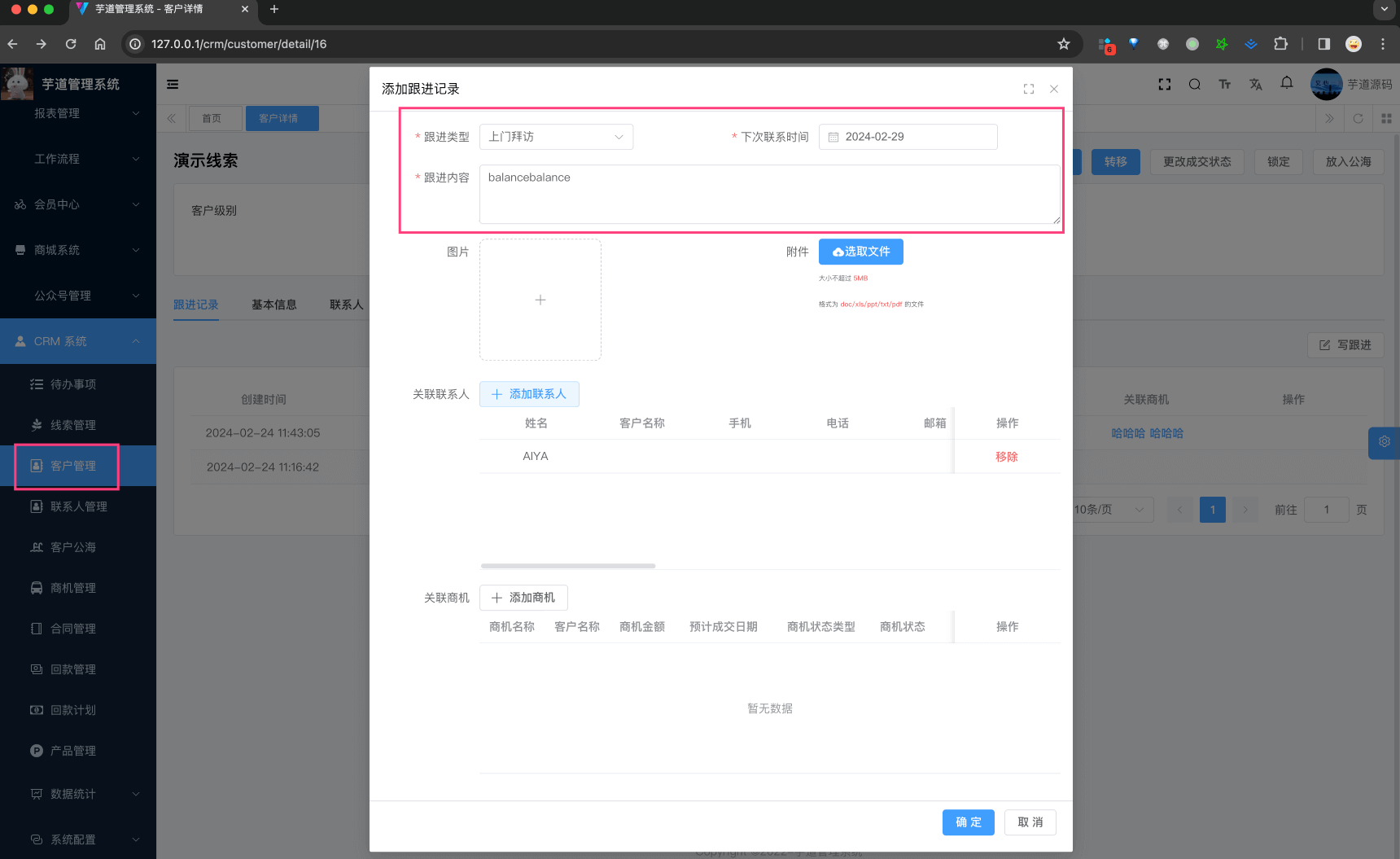
Task: Click the search icon in top bar
Action: 1194,84
